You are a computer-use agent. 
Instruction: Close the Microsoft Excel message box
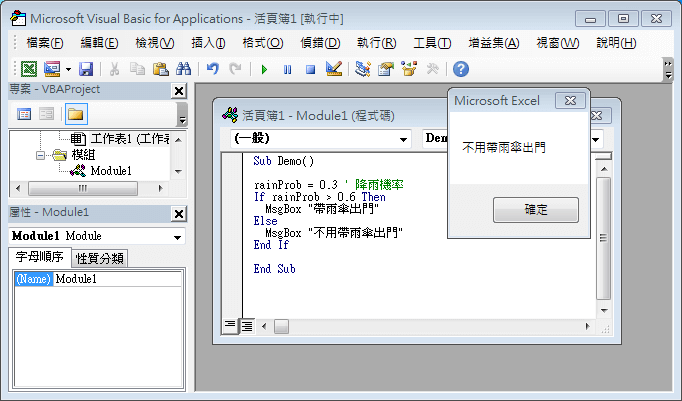click(x=570, y=100)
